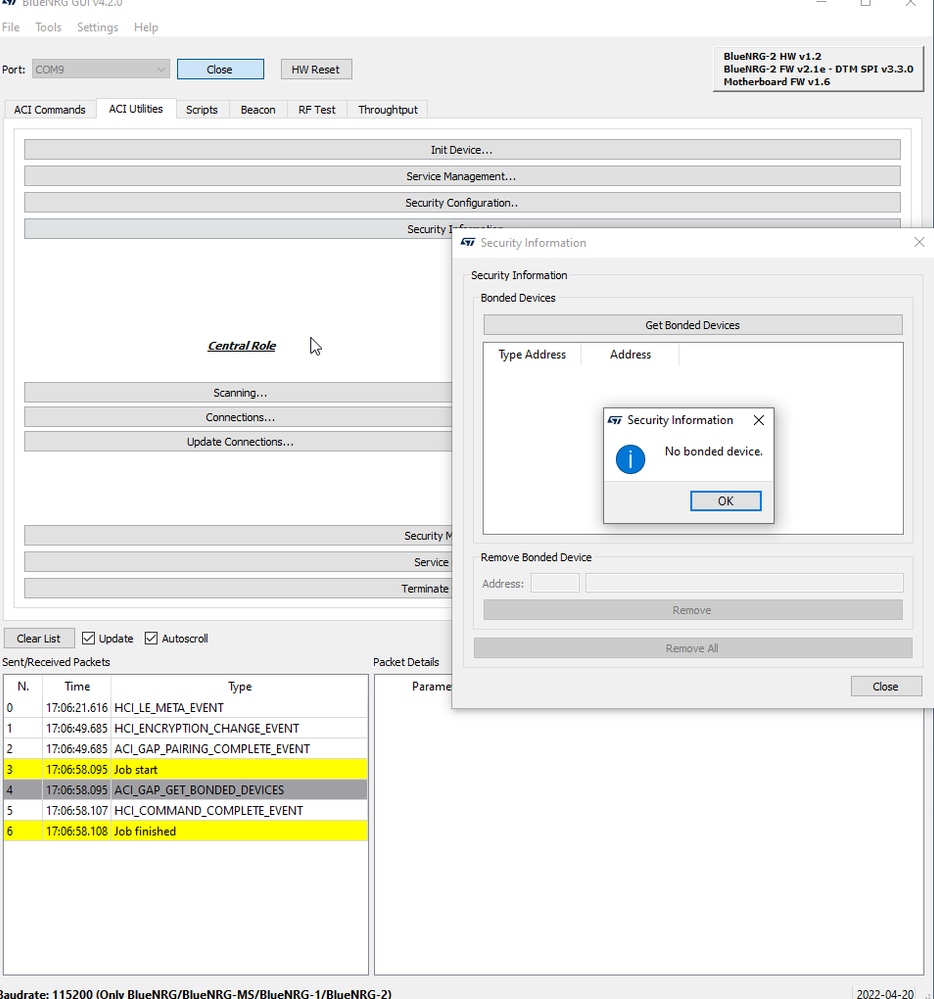Viewport: 934px width, 999px height.
Task: Switch to the Scripts tab
Action: [202, 110]
